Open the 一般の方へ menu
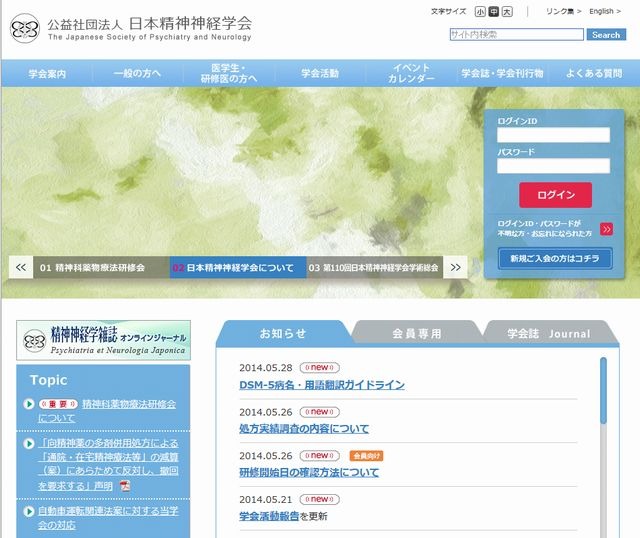Screen dimensions: 640x538 point(137,73)
